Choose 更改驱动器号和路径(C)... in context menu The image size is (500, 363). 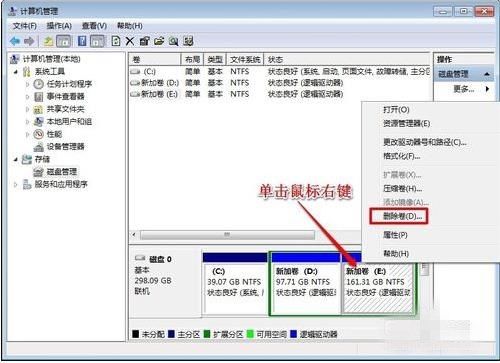[x=425, y=142]
